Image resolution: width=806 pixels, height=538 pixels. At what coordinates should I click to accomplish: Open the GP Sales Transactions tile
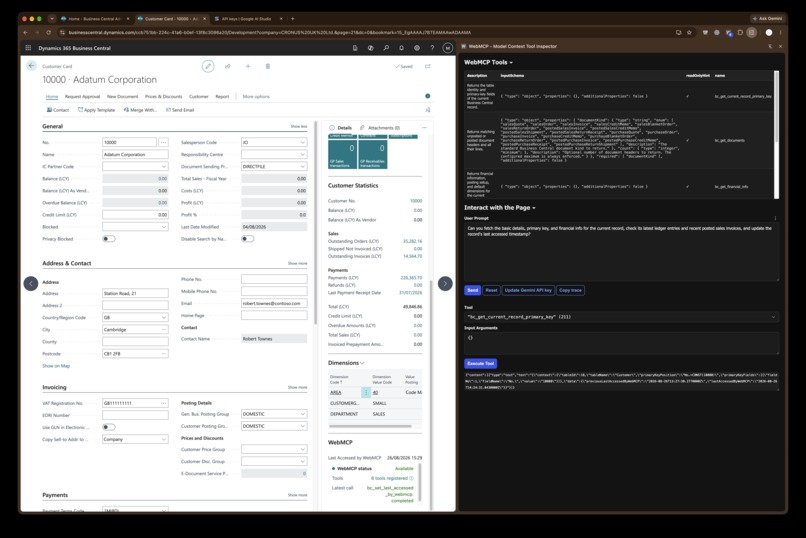[342, 154]
